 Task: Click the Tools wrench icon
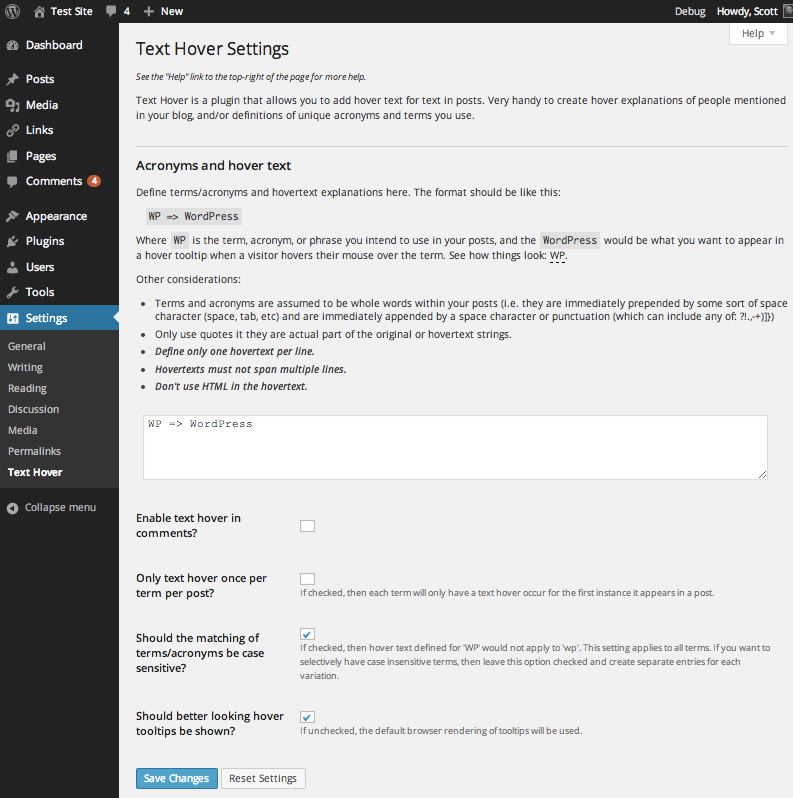pos(12,293)
